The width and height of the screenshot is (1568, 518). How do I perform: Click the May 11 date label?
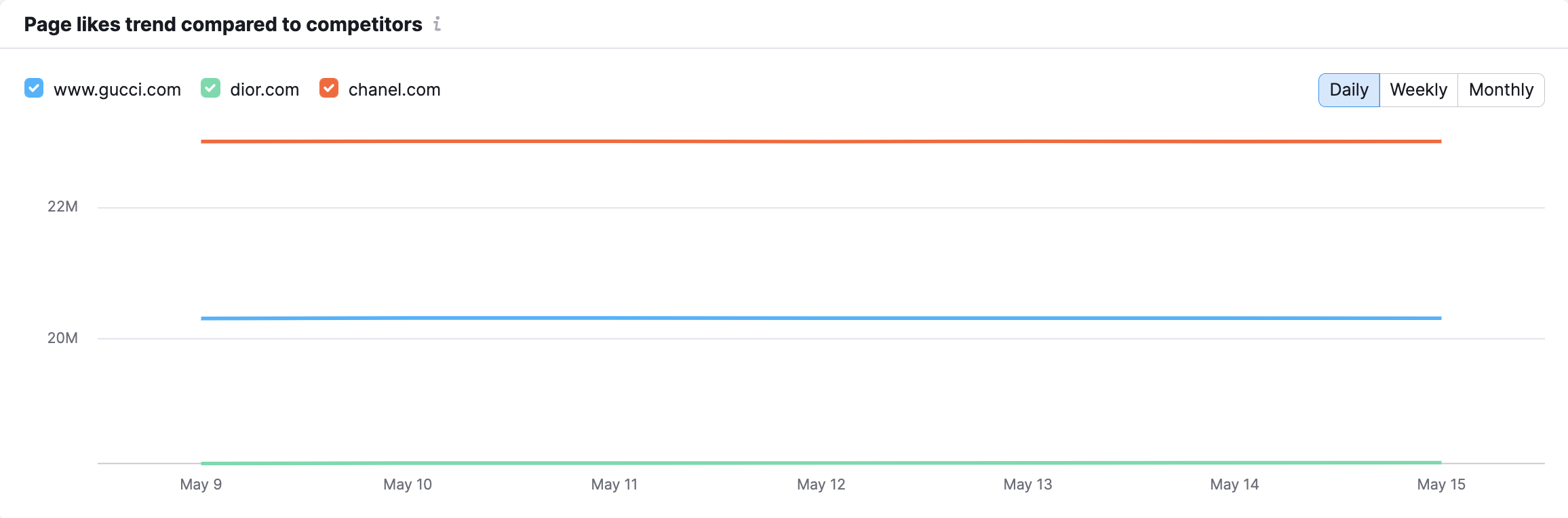point(614,484)
